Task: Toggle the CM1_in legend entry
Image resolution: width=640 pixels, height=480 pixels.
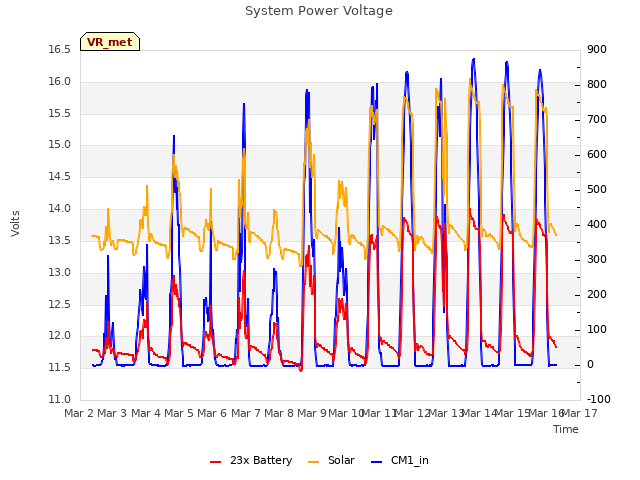Action: tap(400, 460)
